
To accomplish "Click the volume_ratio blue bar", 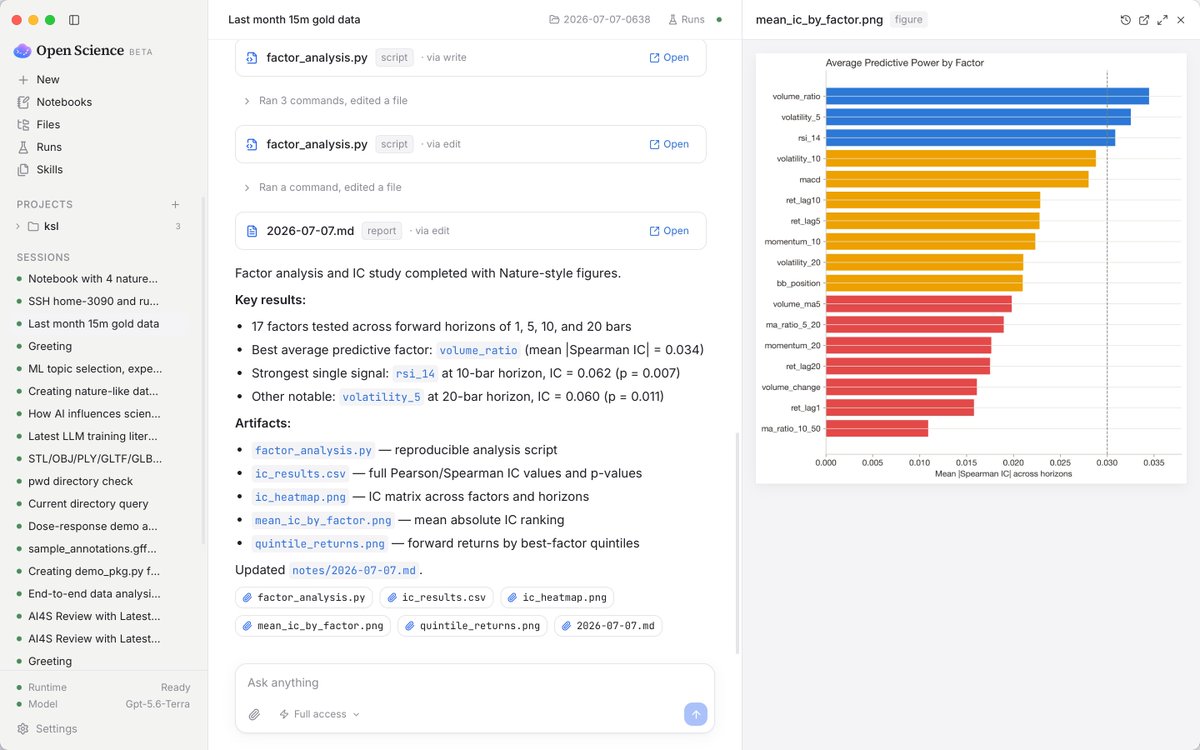I will click(x=987, y=96).
